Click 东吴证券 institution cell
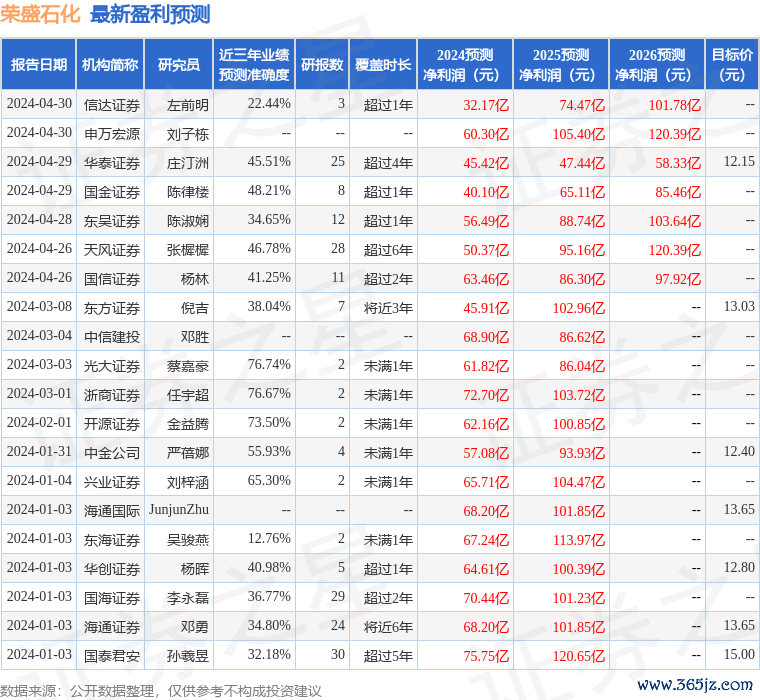Screen dimensions: 760x700 point(112,221)
